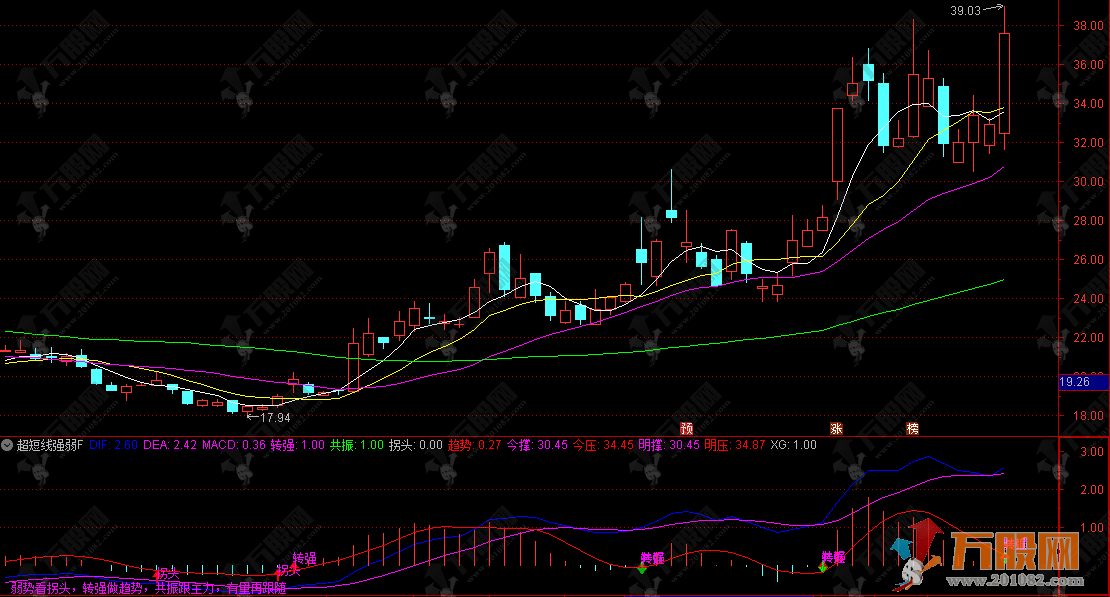This screenshot has width=1110, height=597.
Task: Open the indicator dropdown beside 超短线强弱F
Action: point(7,445)
